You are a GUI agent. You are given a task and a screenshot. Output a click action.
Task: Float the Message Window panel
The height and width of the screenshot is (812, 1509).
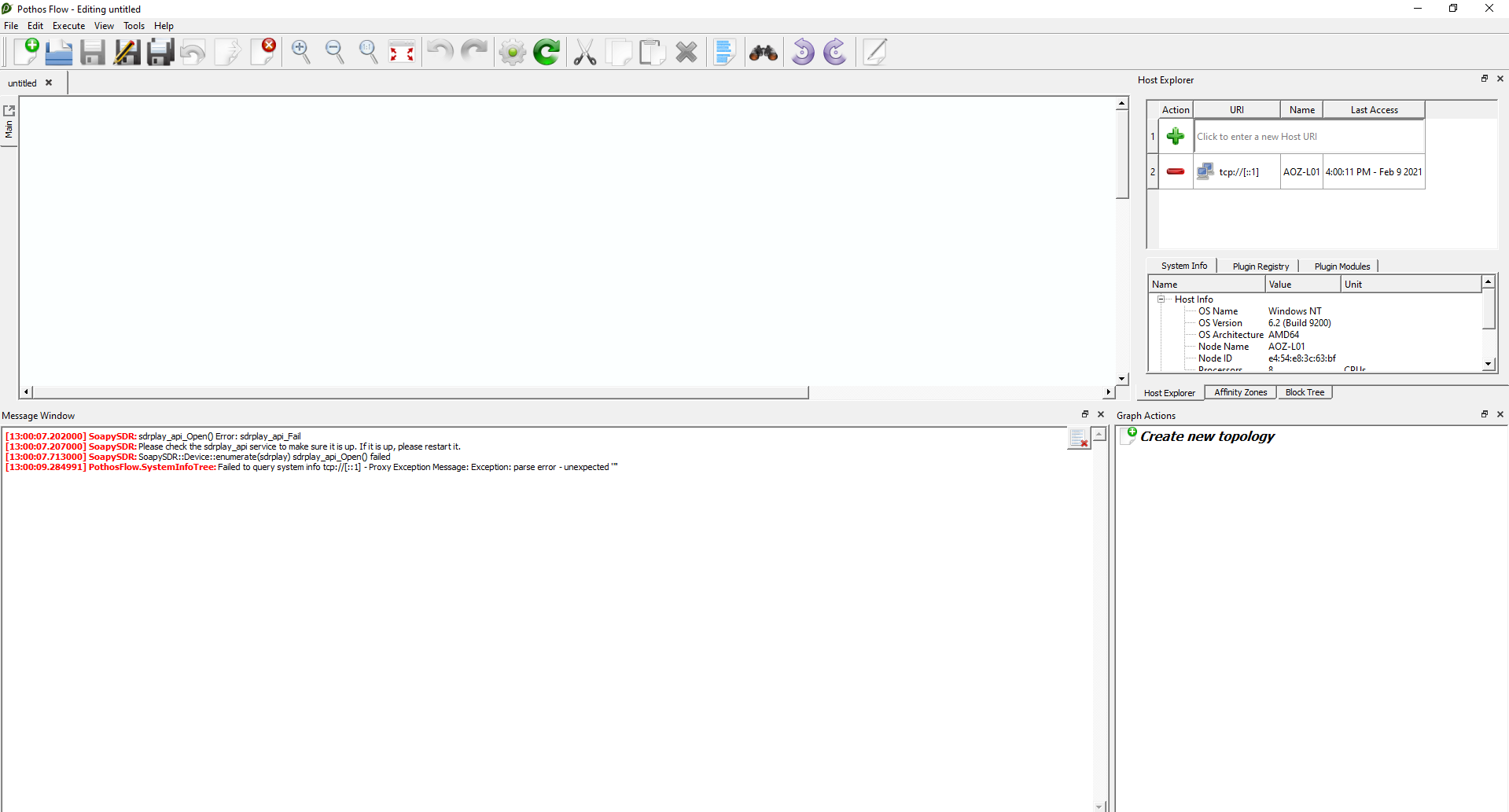pos(1085,414)
